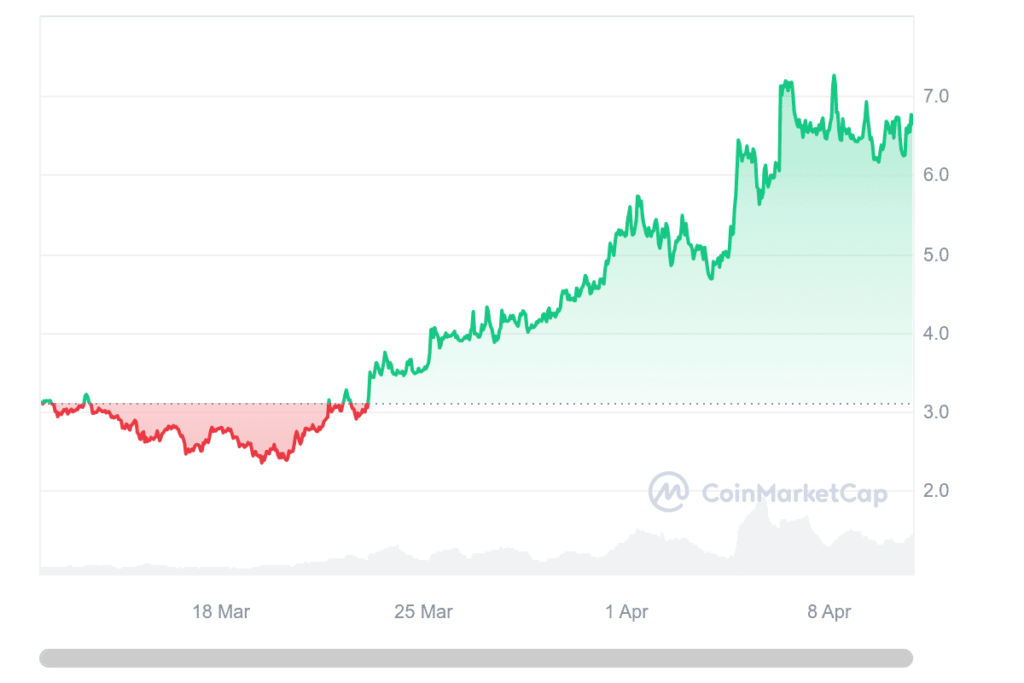Click the 6.0 price axis label
This screenshot has width=1024, height=683.
click(937, 175)
